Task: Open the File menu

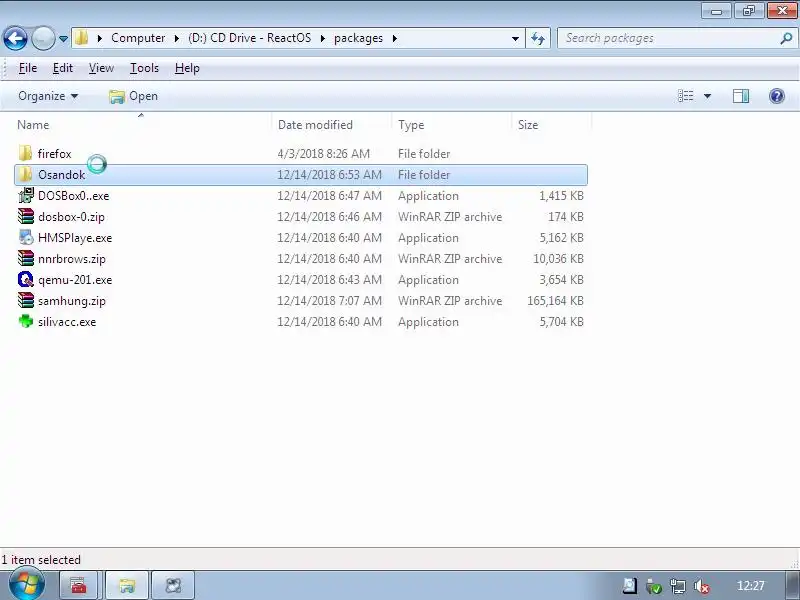Action: pos(28,68)
